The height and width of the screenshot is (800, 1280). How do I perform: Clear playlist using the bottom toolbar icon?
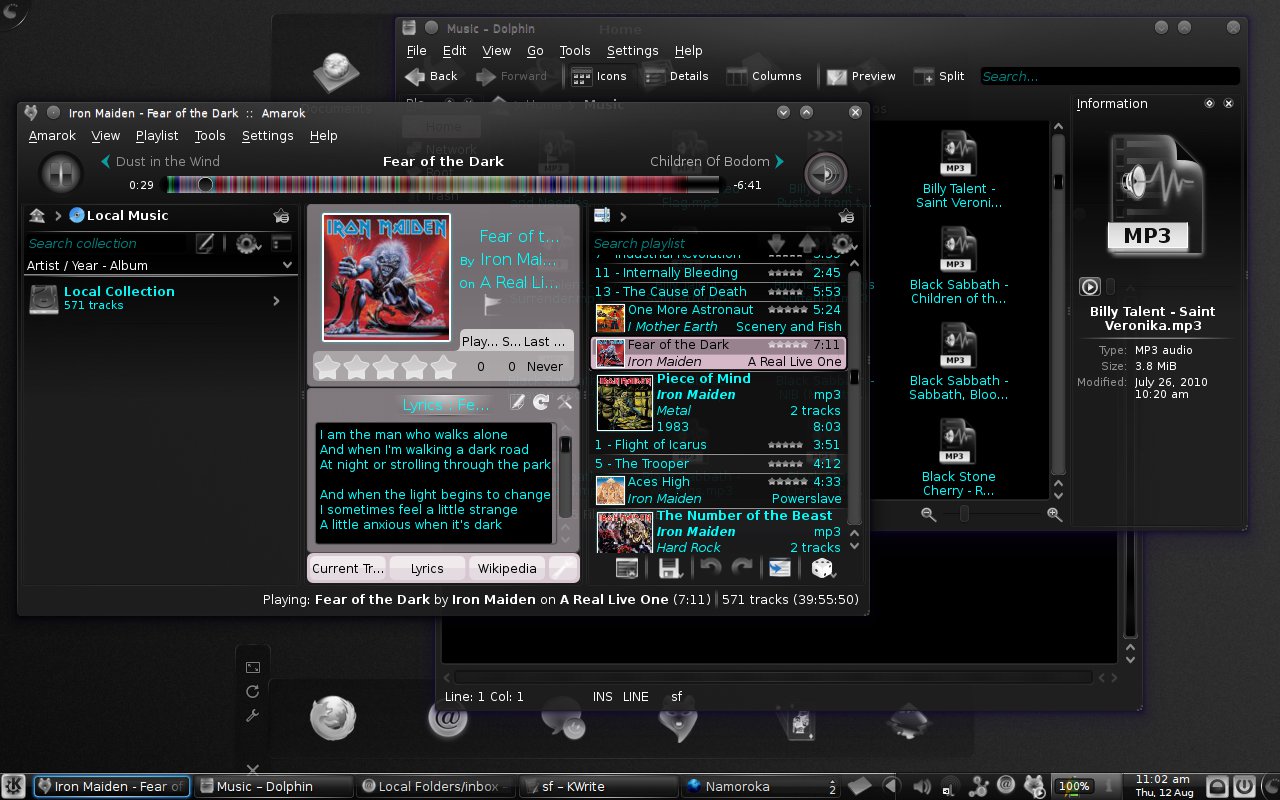tap(627, 568)
